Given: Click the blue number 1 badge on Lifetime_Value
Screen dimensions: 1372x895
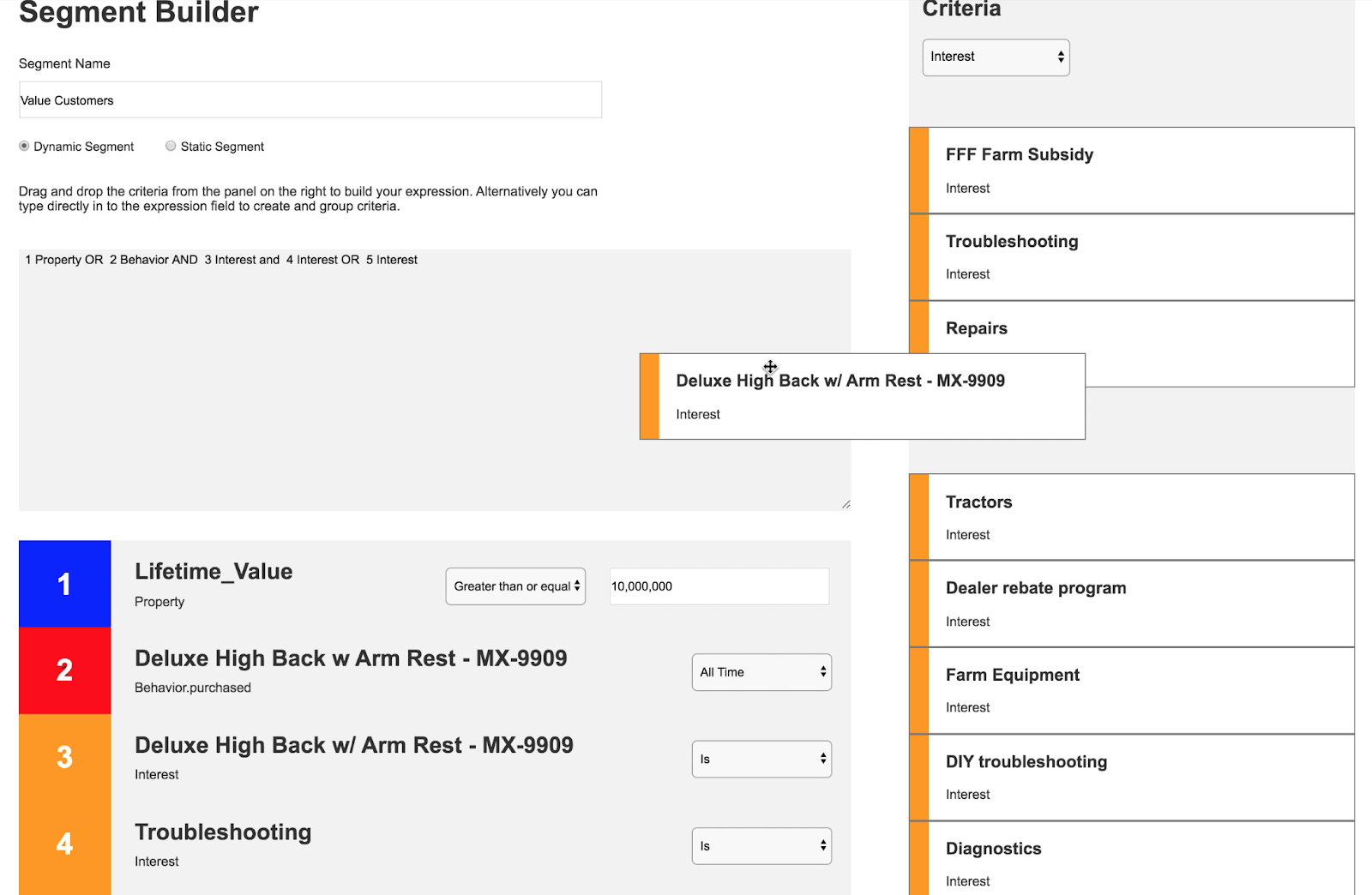Looking at the screenshot, I should pos(64,584).
